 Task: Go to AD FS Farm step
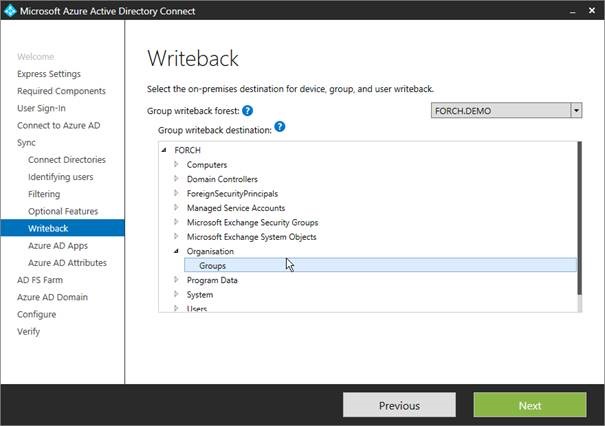click(x=40, y=280)
